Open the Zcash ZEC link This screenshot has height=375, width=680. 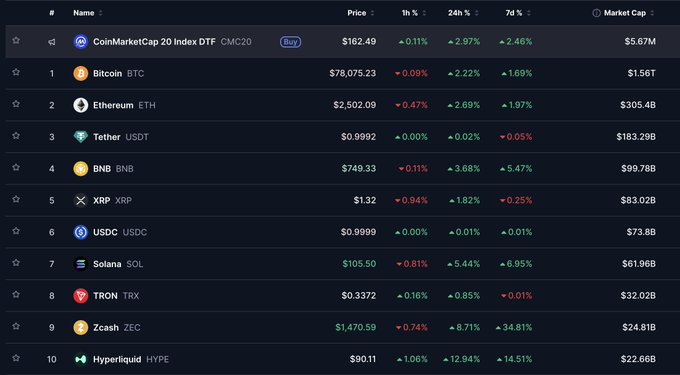(x=117, y=327)
